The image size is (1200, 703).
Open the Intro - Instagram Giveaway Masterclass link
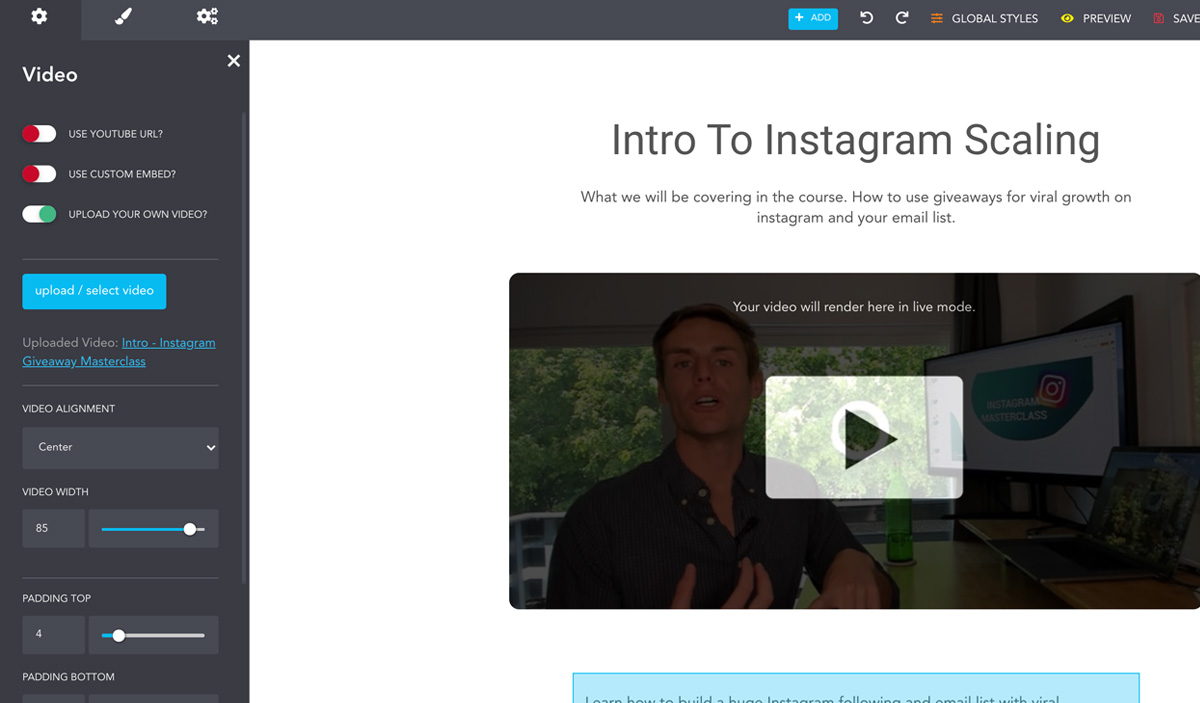119,352
